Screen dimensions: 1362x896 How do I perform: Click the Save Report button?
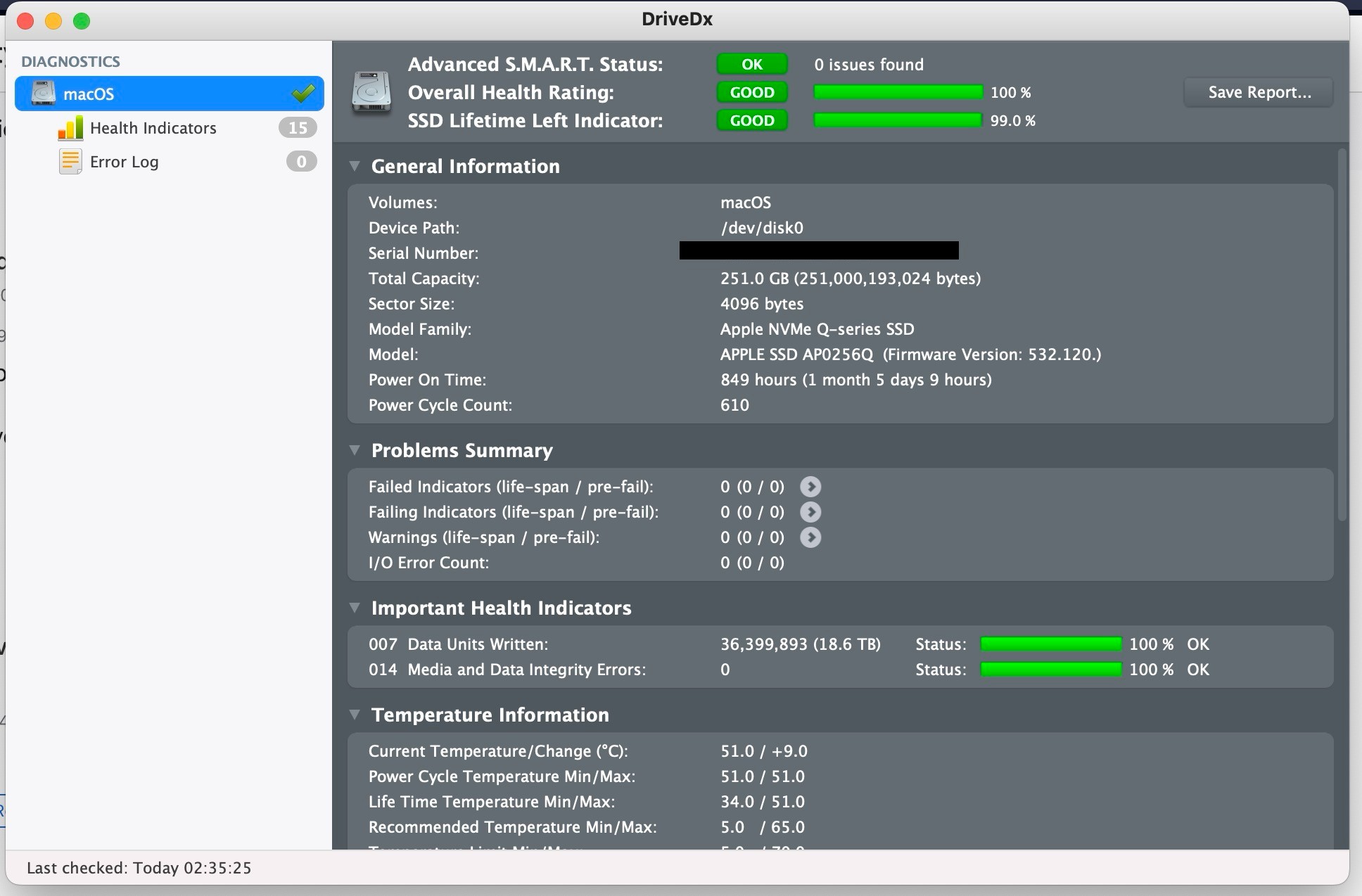[x=1259, y=92]
